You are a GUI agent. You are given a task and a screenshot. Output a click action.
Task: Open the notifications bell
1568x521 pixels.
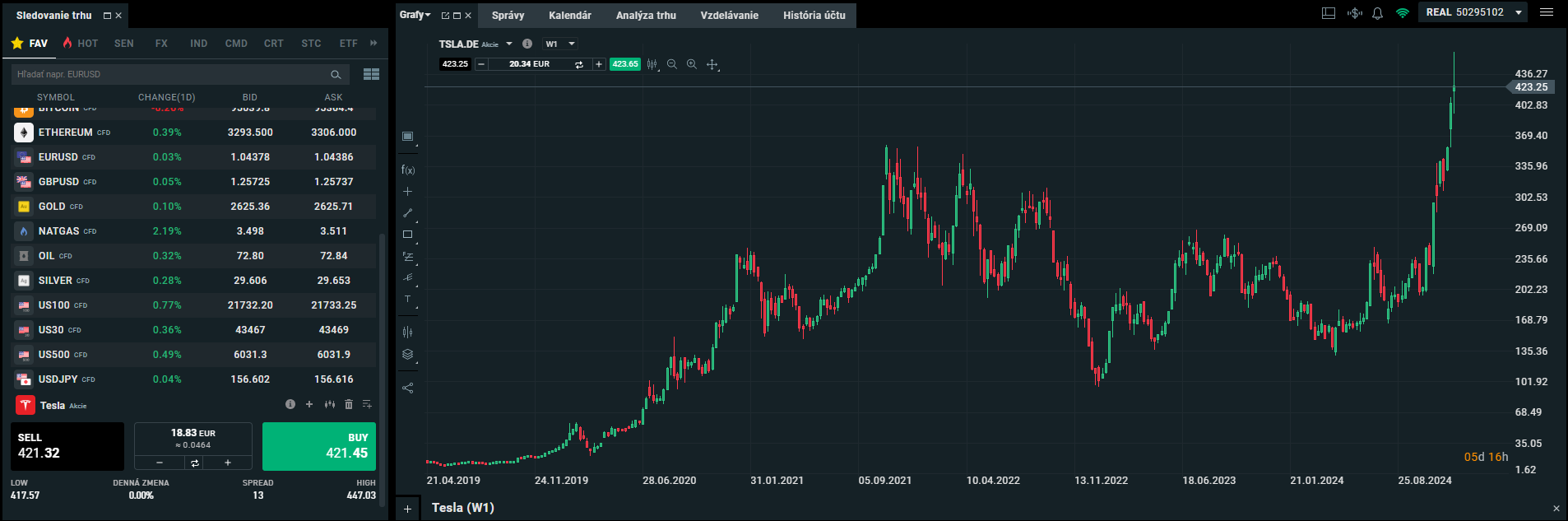[1377, 13]
